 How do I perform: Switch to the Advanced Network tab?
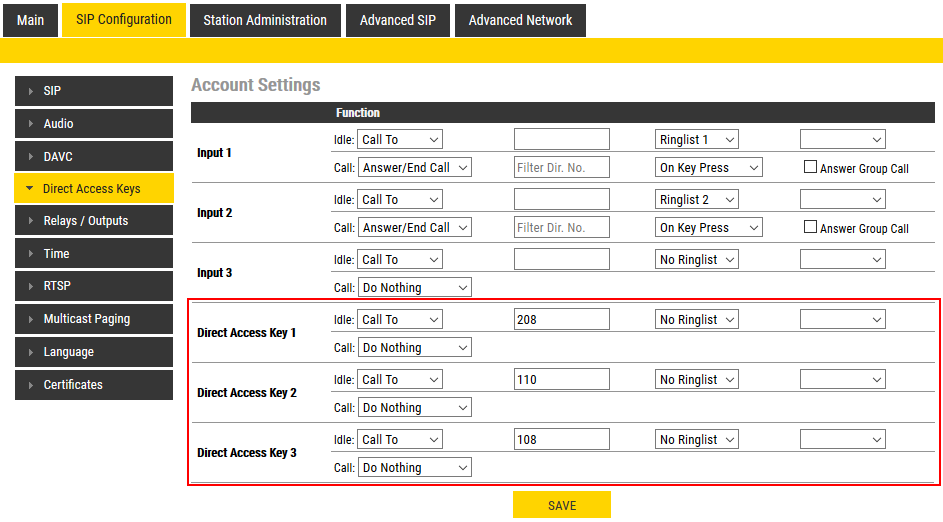coord(520,20)
